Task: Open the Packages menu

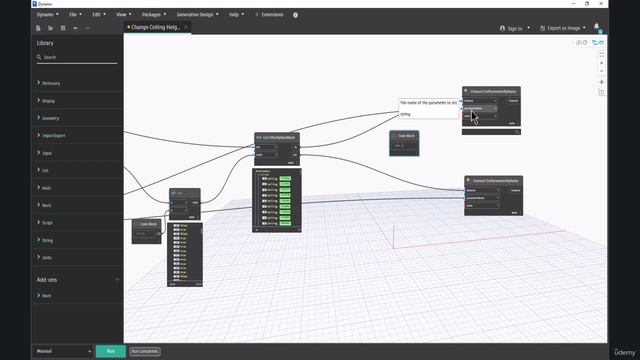Action: pos(154,15)
